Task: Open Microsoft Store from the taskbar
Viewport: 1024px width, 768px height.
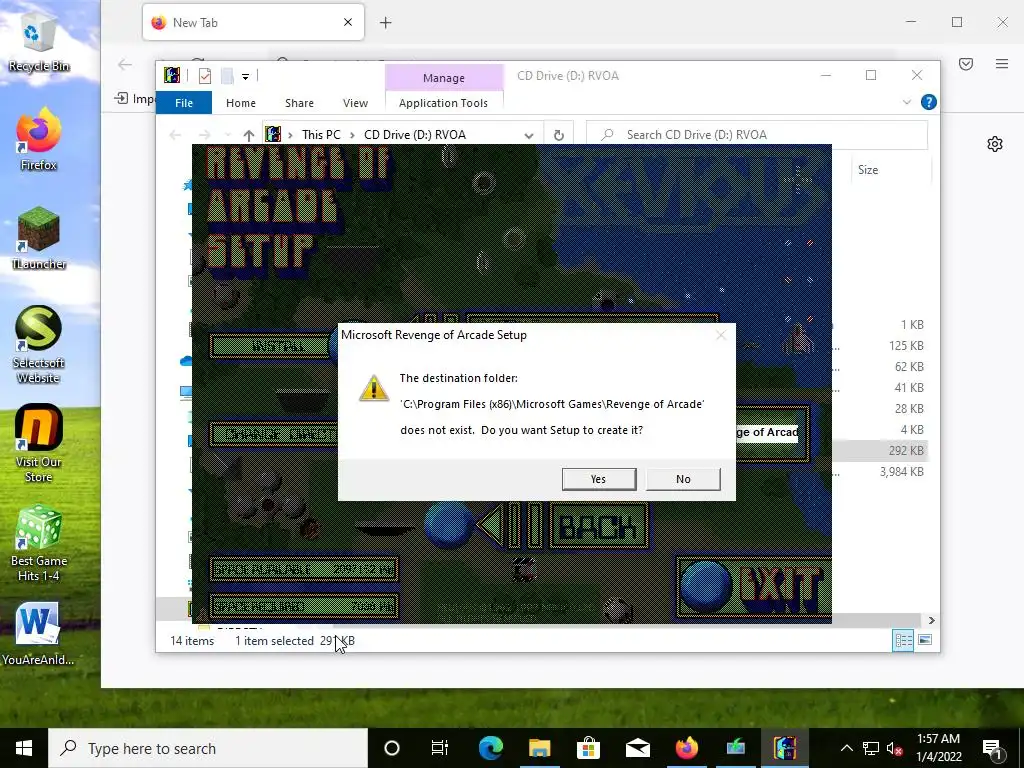Action: [588, 748]
